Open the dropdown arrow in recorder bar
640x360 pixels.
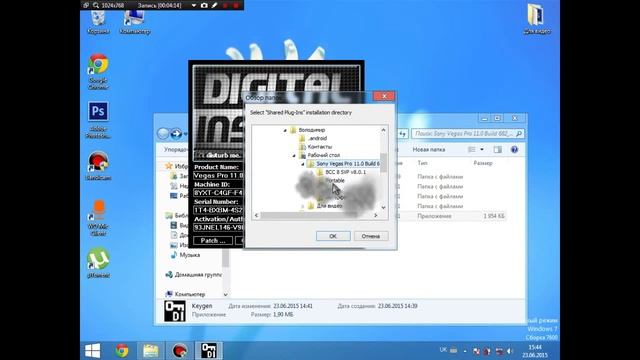194,5
